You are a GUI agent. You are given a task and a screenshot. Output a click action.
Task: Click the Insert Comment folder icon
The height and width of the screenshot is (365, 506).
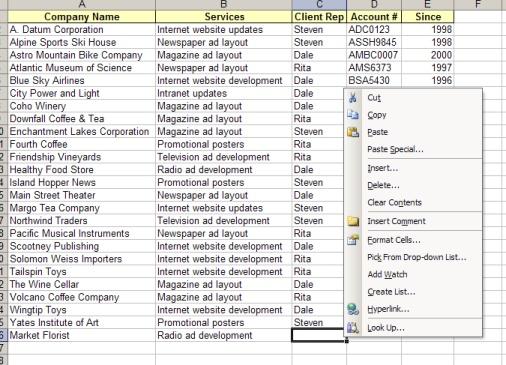click(353, 221)
